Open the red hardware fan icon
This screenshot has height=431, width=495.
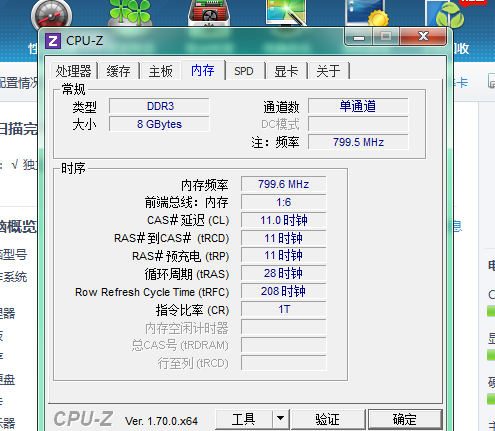209,13
